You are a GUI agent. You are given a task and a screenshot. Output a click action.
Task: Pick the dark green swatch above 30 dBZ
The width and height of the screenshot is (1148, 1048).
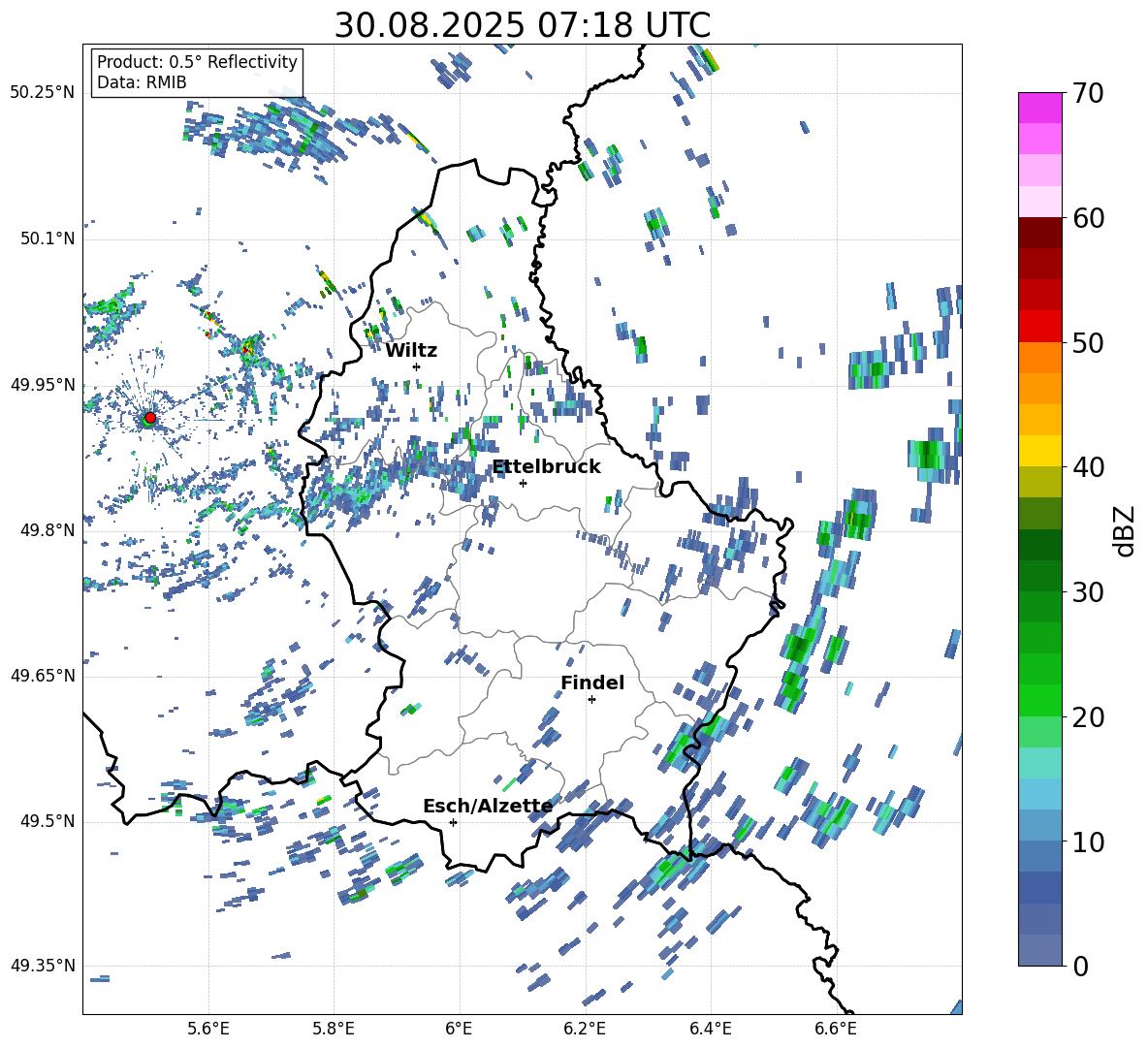(x=1039, y=545)
